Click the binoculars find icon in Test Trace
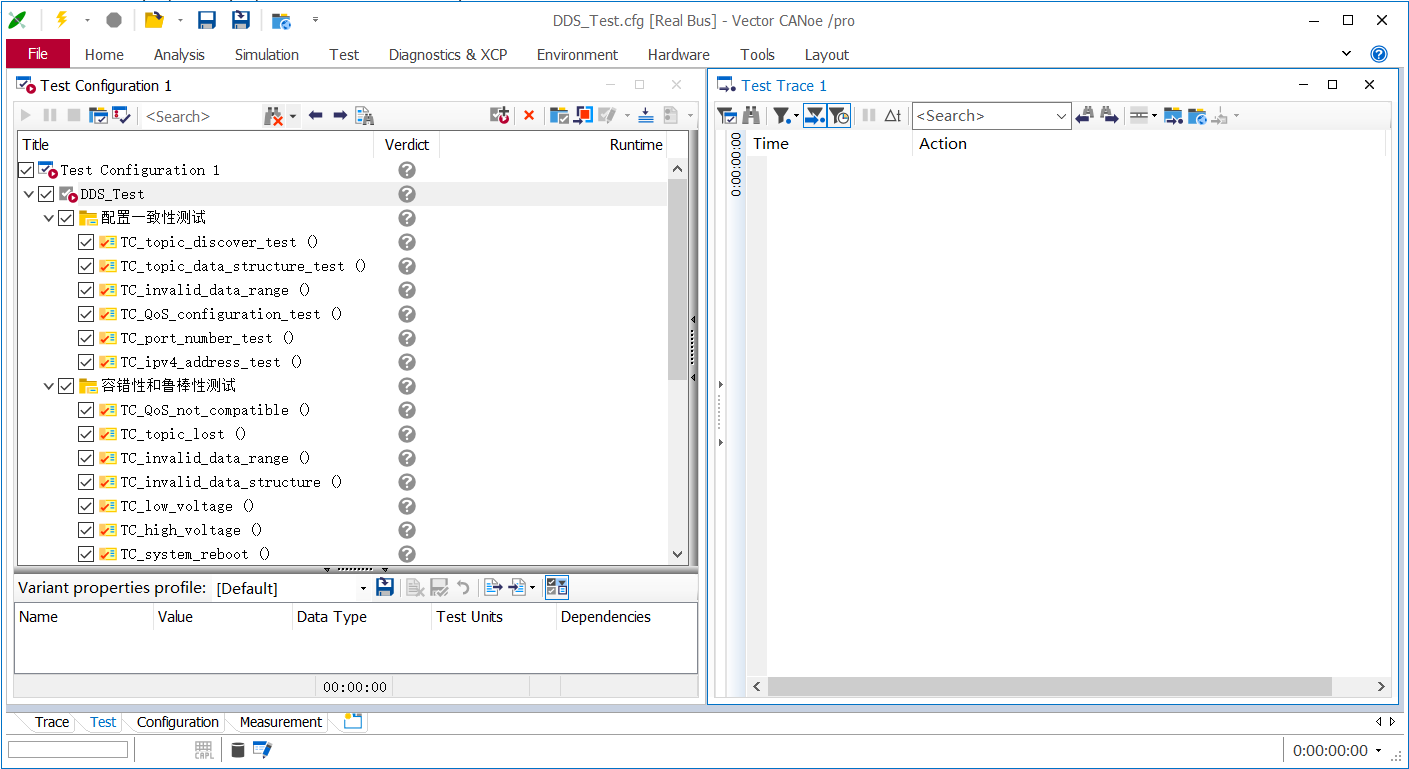Image resolution: width=1409 pixels, height=769 pixels. [x=751, y=116]
